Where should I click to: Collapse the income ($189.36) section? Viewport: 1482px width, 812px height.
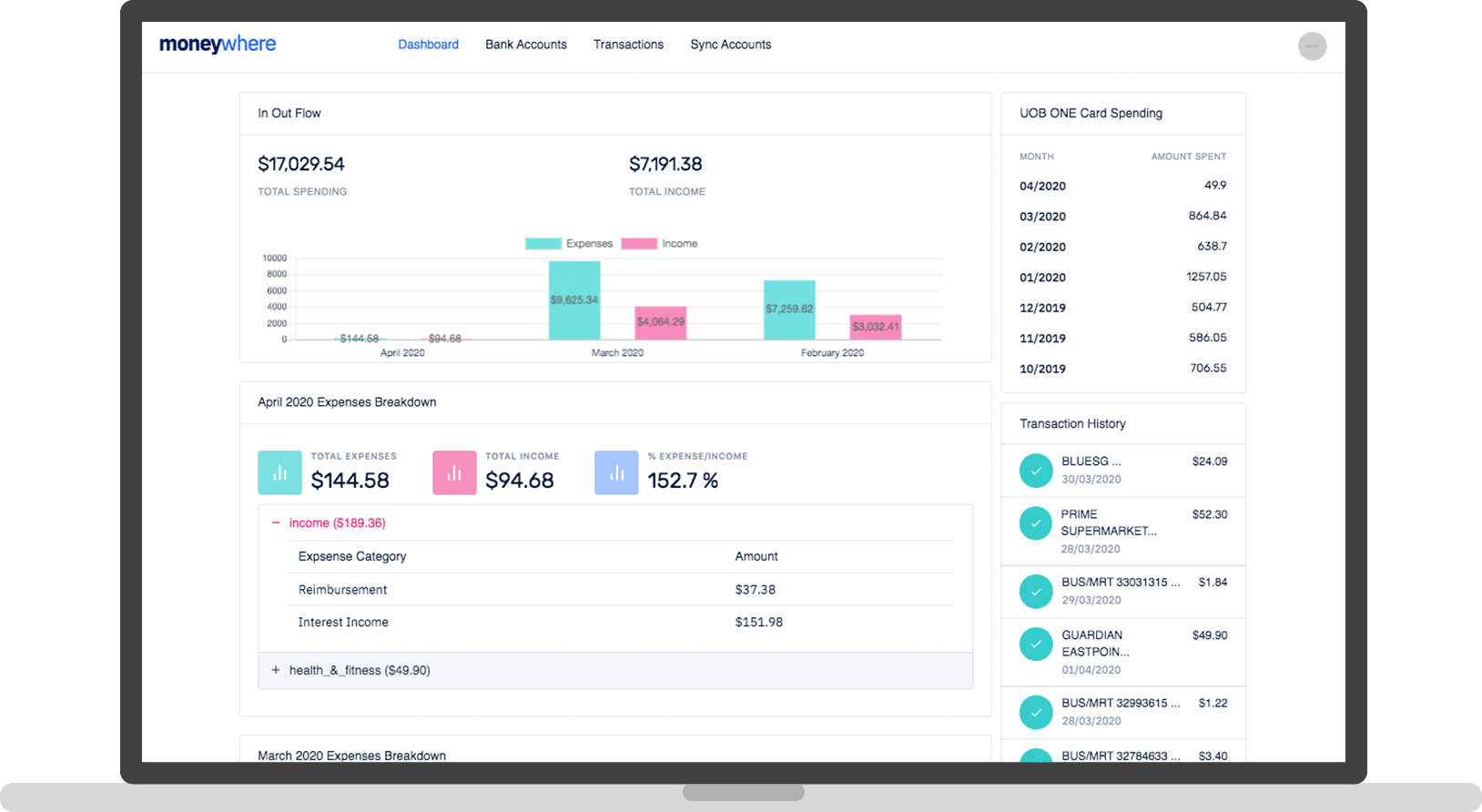tap(276, 523)
